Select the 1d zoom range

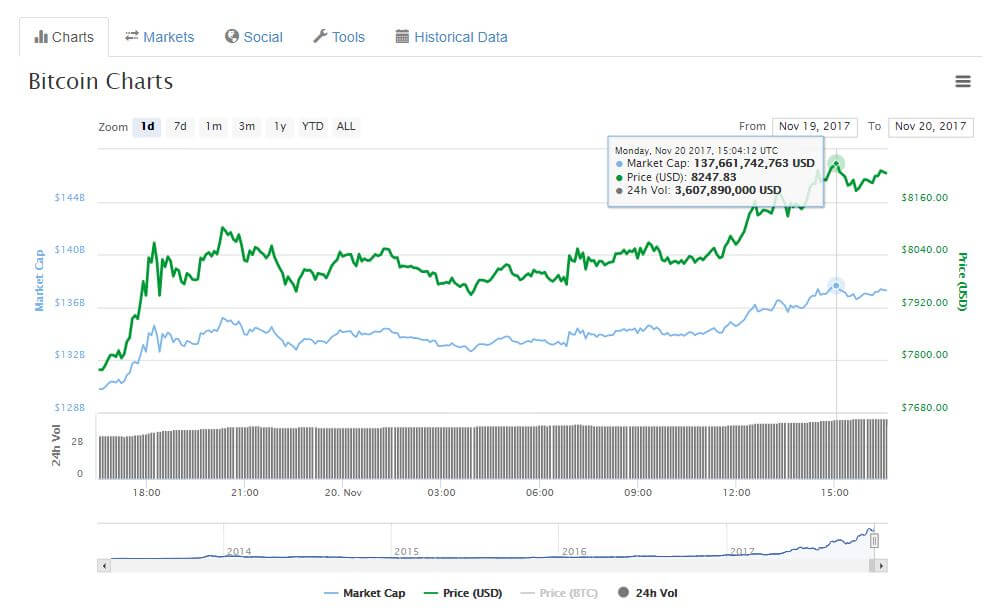(147, 127)
